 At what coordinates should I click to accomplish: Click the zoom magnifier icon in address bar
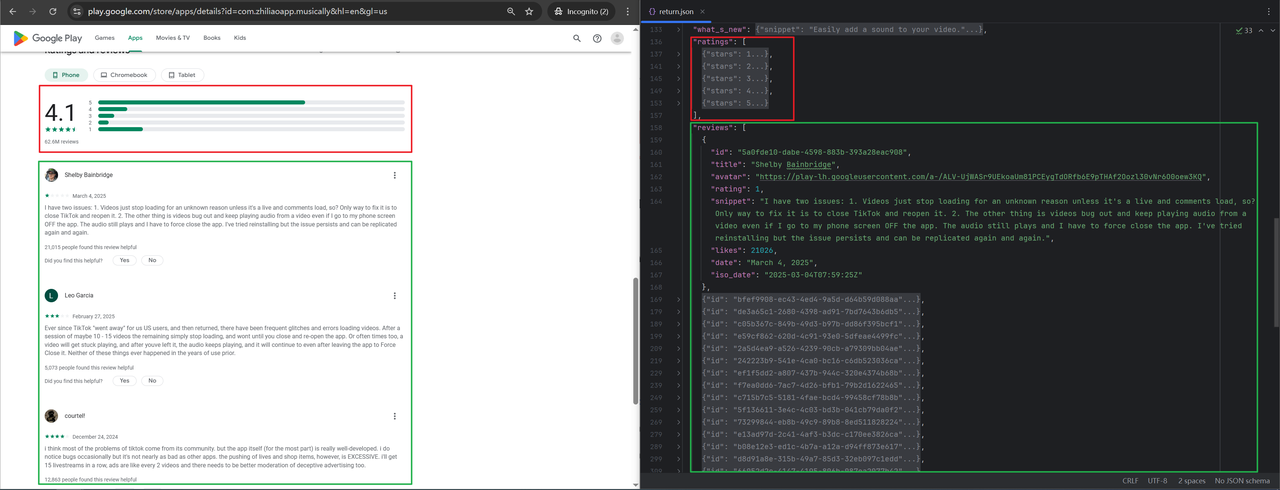(x=511, y=11)
